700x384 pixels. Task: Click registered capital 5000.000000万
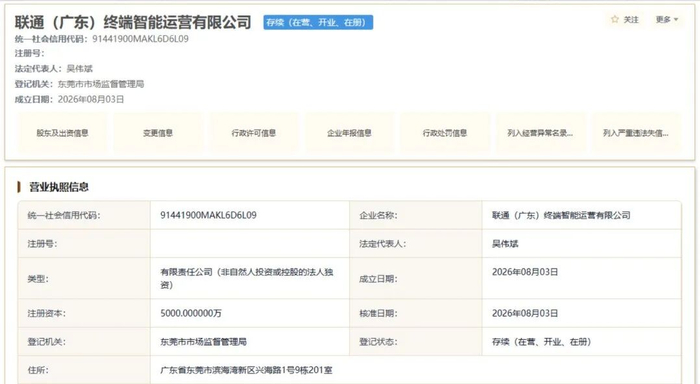tap(191, 313)
